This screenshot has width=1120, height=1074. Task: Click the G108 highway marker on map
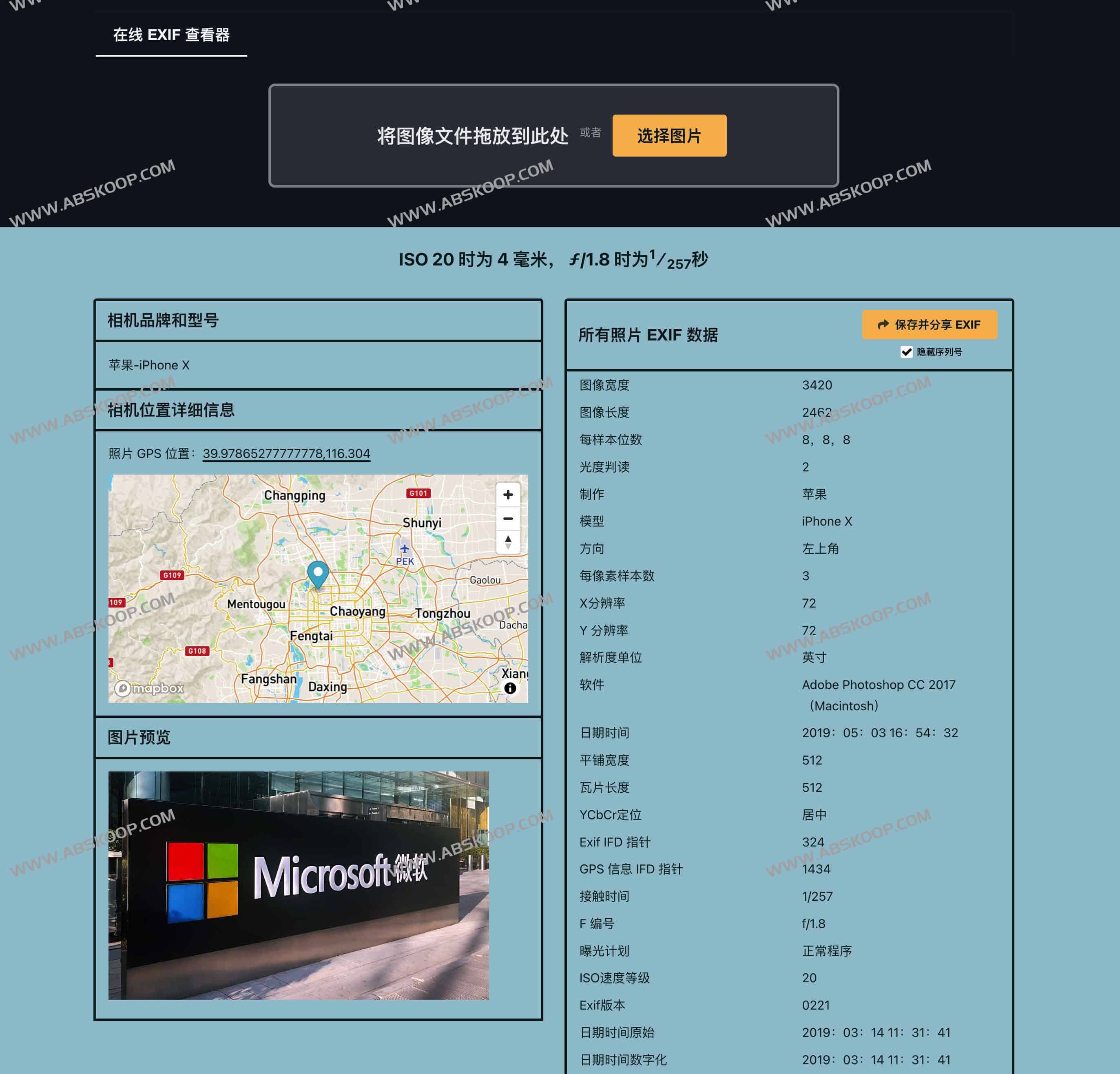tap(197, 651)
